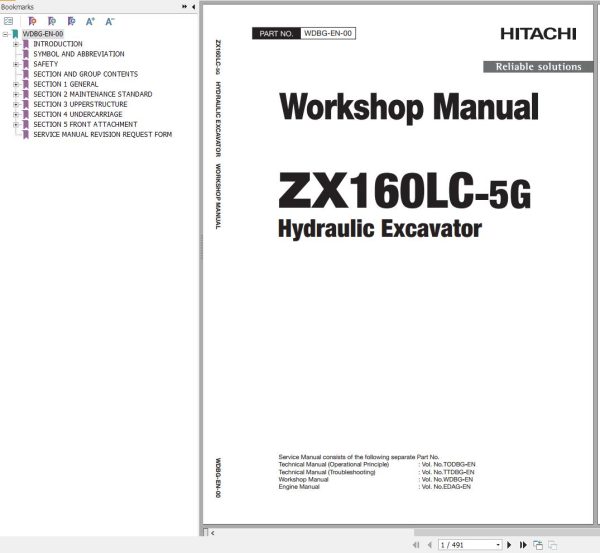
Task: Click the scroll-left arrow of horizontal scrollbar
Action: [213, 533]
